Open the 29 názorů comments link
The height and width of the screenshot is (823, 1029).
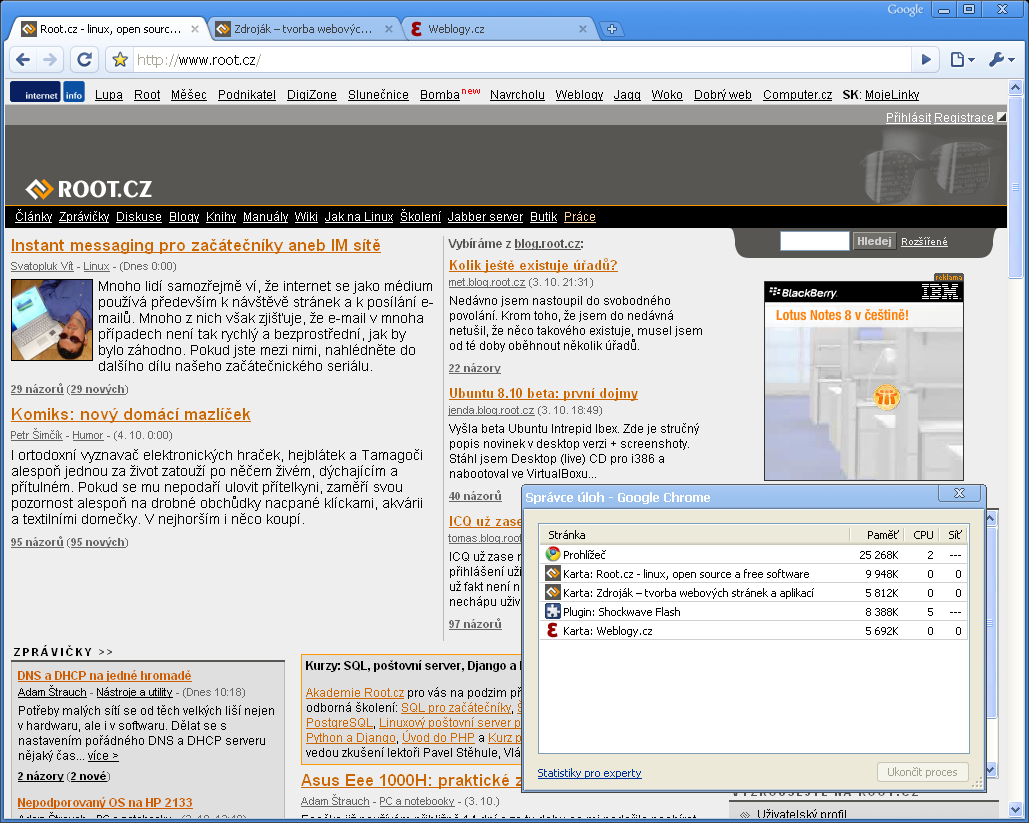(37, 389)
